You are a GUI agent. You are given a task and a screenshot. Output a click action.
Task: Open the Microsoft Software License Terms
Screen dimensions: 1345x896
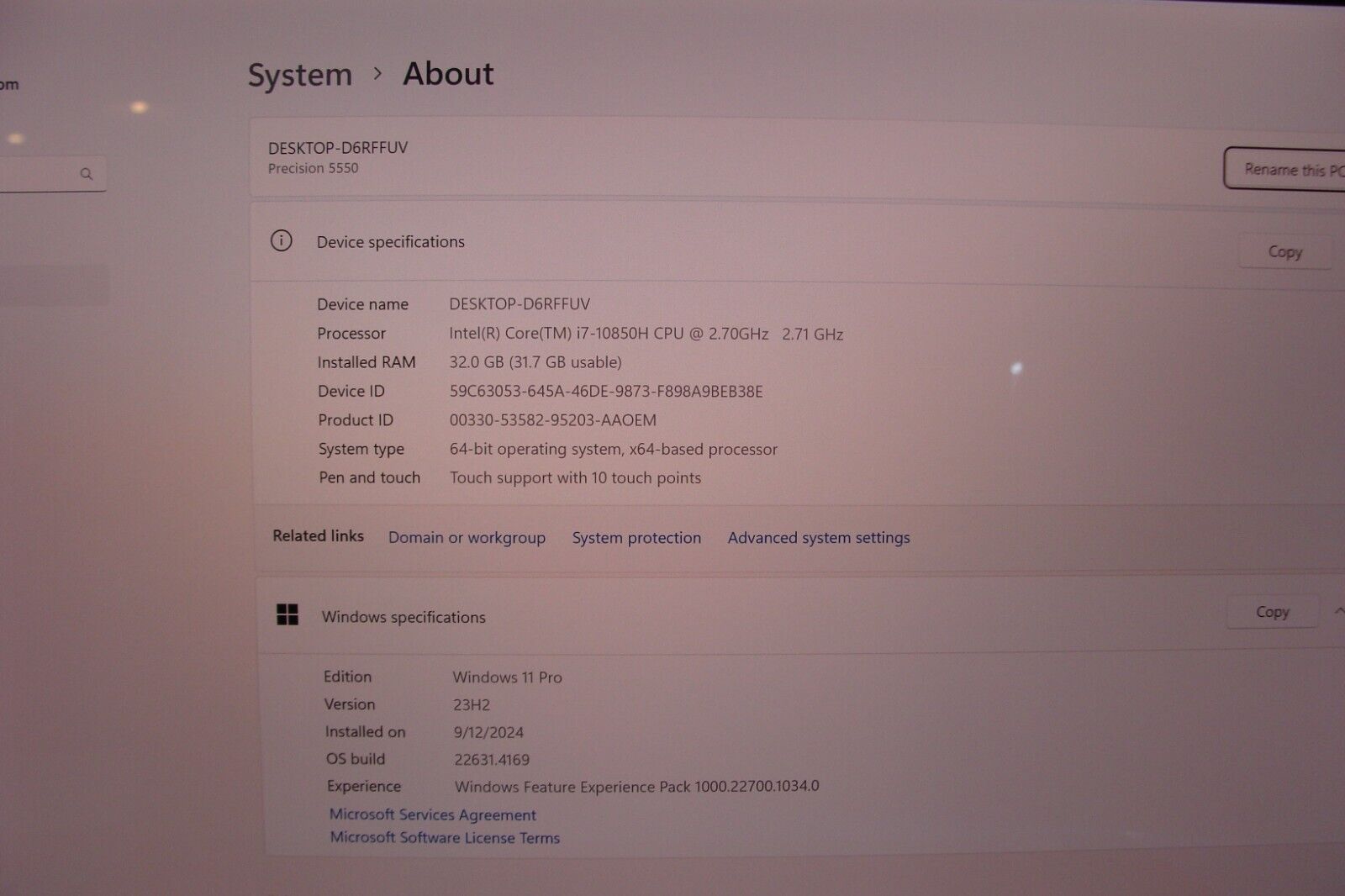(x=444, y=837)
